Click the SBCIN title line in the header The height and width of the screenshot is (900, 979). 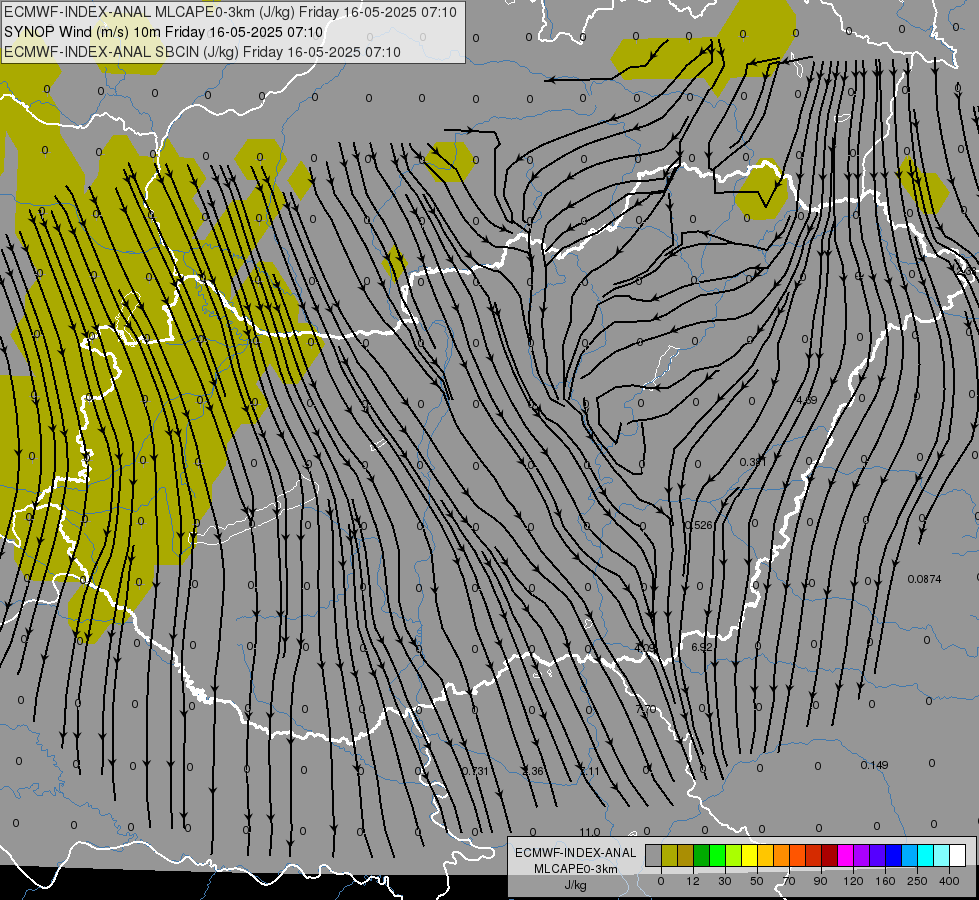[202, 52]
